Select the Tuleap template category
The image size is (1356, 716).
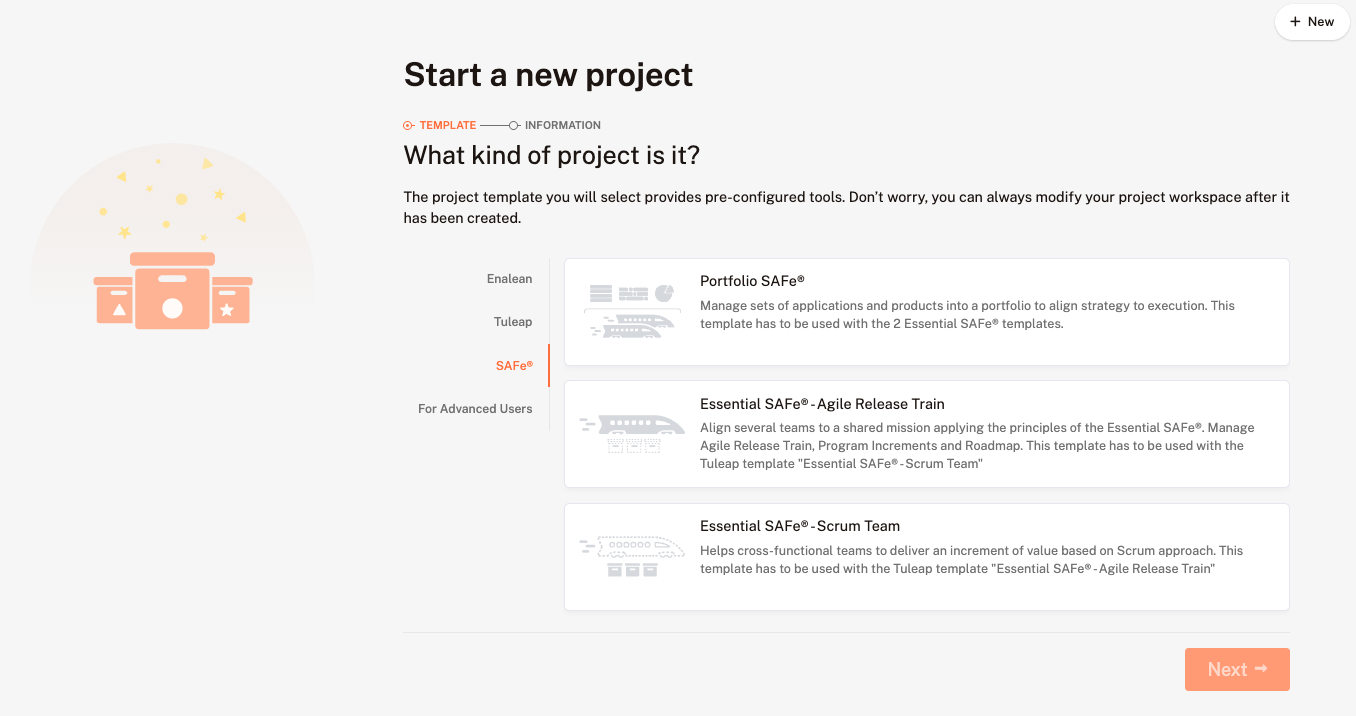click(x=513, y=322)
